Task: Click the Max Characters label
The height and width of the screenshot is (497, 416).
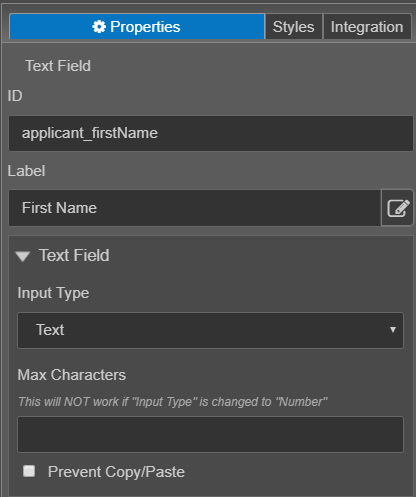Action: [72, 375]
